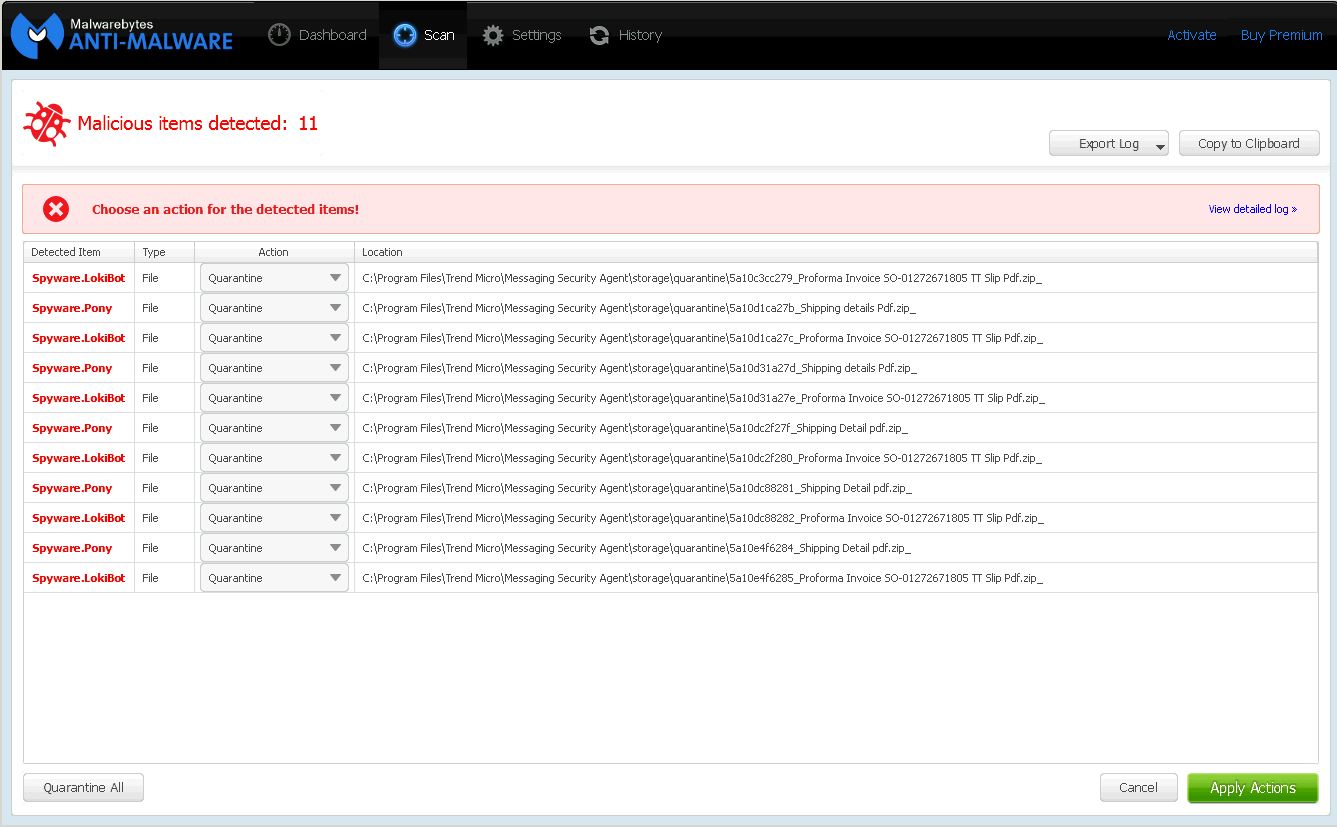Go to the History tab
Viewport: 1337px width, 827px height.
(x=625, y=35)
